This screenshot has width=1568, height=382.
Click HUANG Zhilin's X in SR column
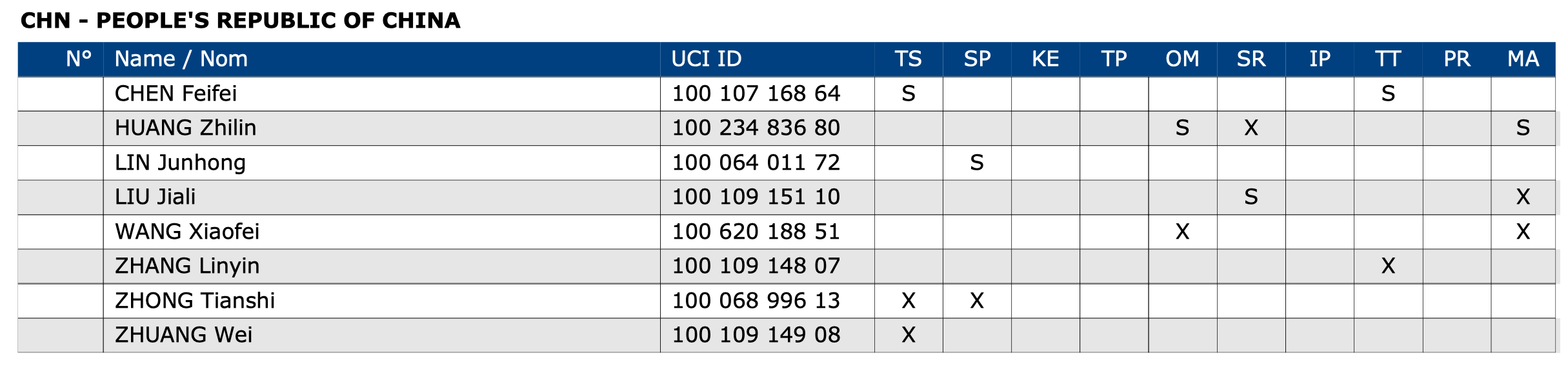pos(1251,128)
